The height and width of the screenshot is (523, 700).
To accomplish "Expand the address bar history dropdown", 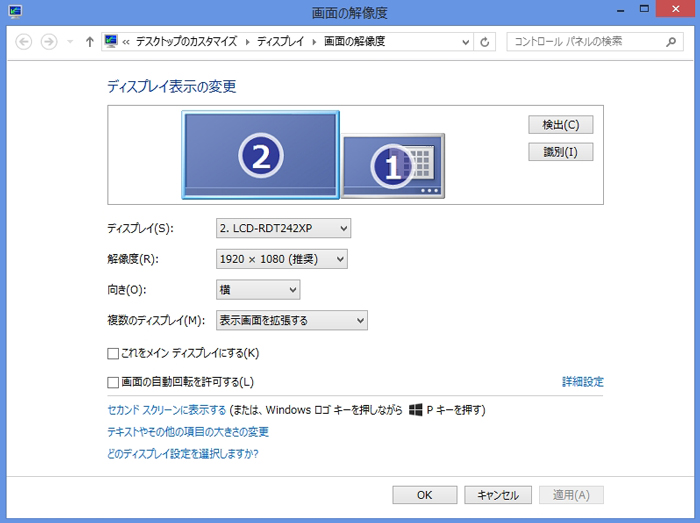I will pos(465,42).
